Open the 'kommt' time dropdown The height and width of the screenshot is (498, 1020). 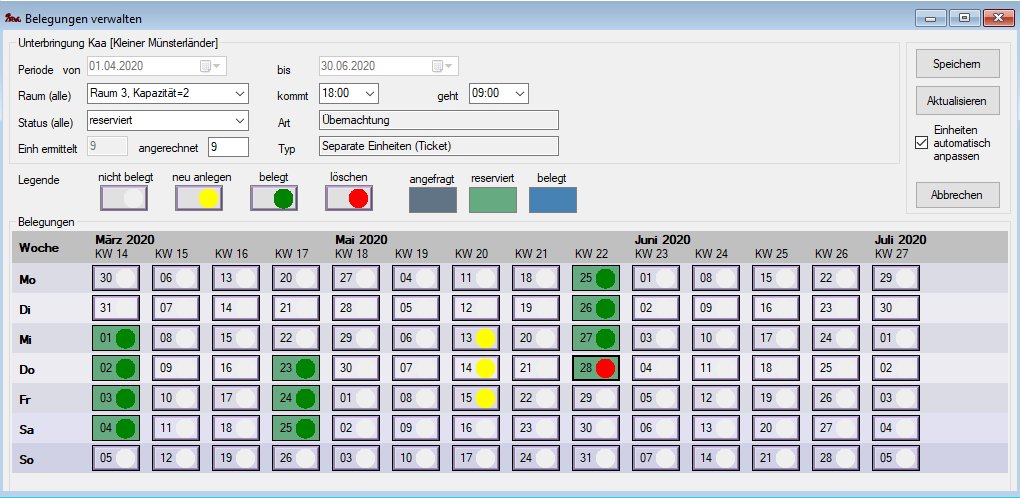[x=369, y=93]
